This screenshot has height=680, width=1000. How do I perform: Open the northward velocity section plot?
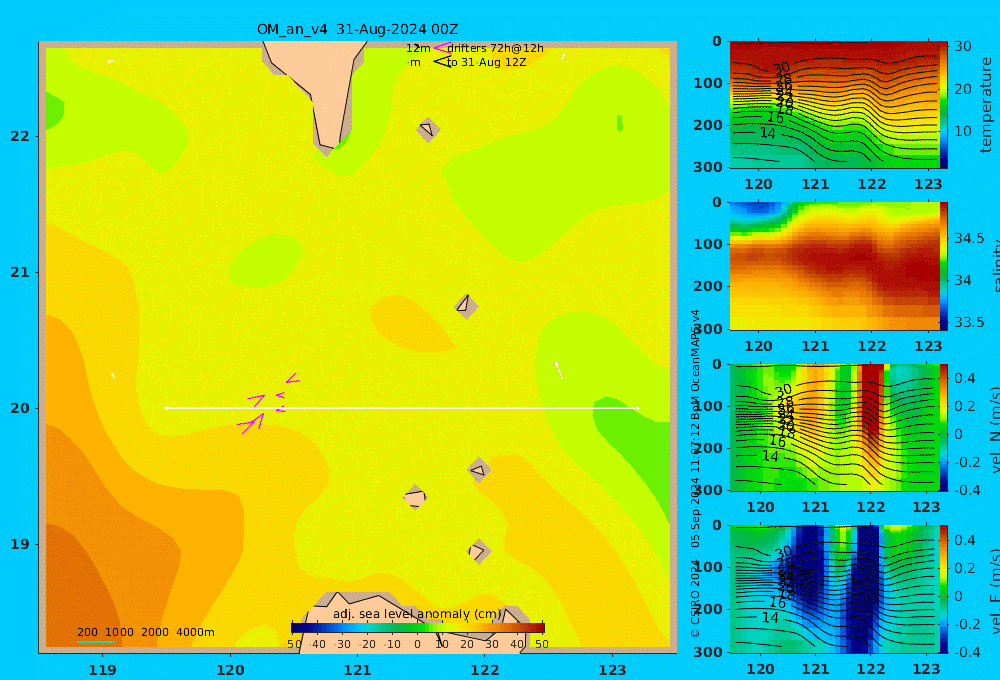point(834,427)
